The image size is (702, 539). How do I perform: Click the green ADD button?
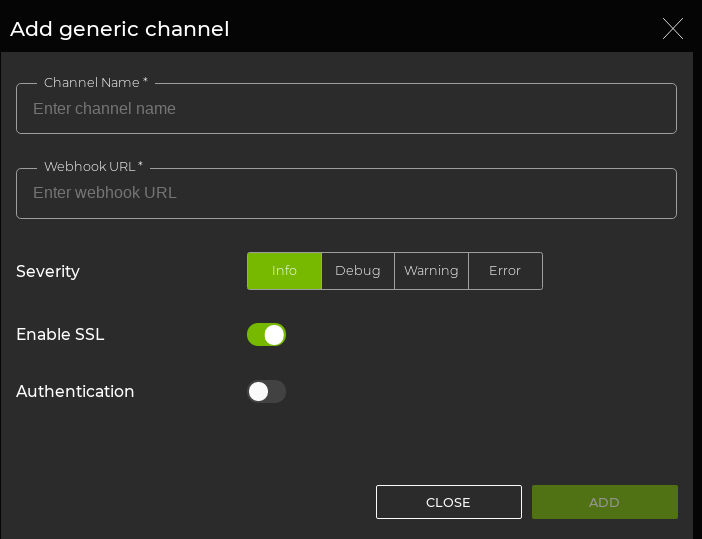(x=604, y=502)
